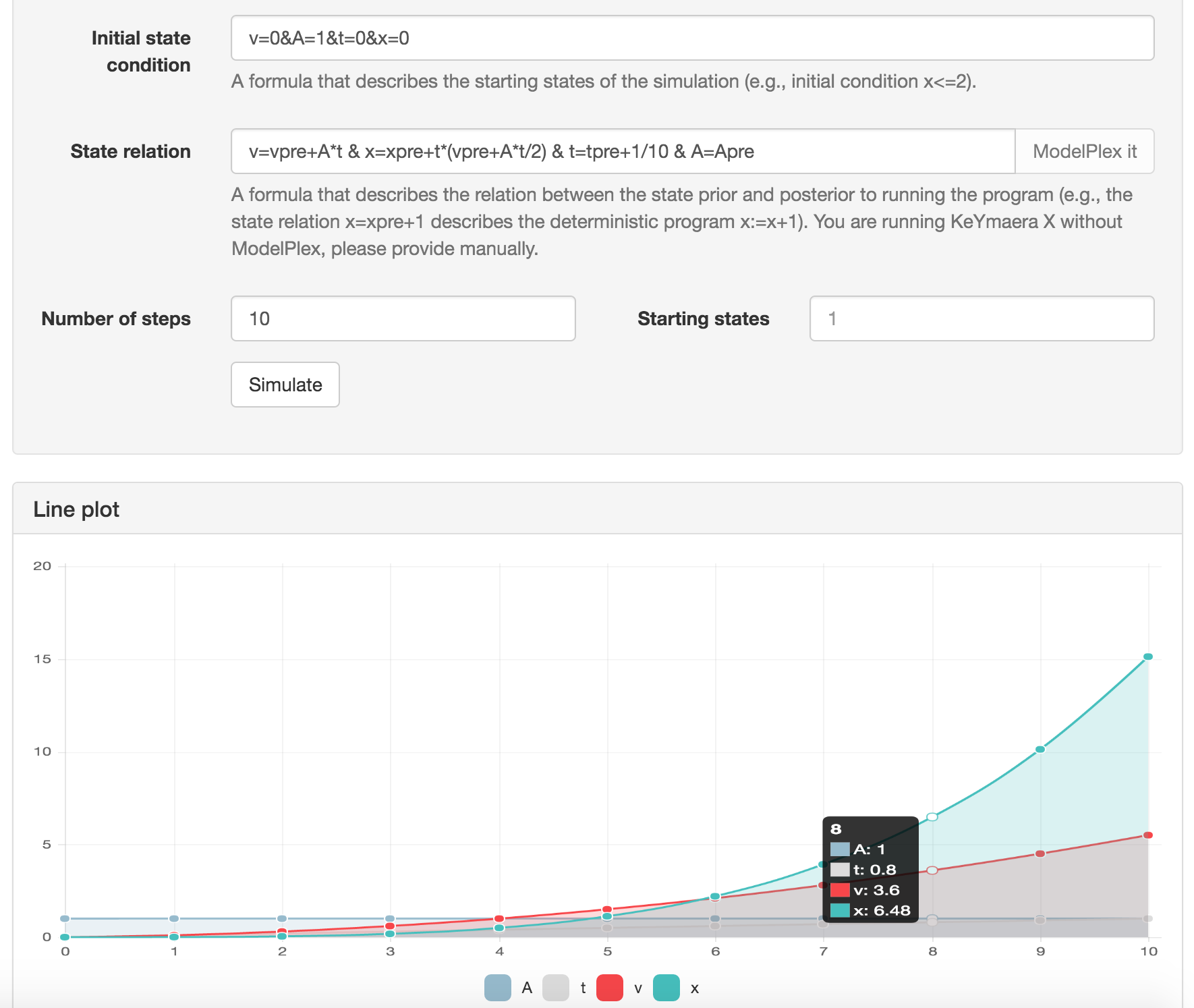Click the Initial state condition input field

pyautogui.click(x=692, y=38)
